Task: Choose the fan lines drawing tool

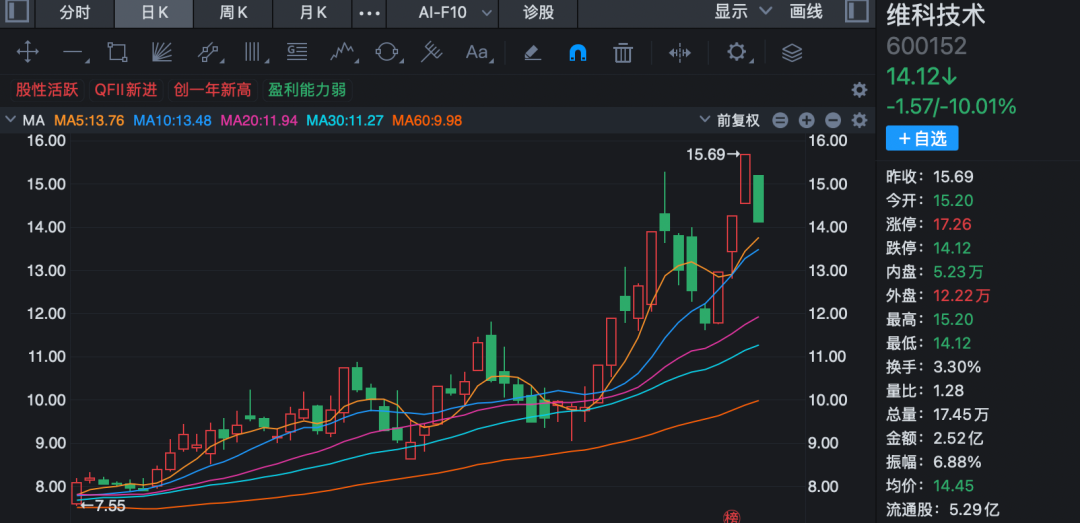Action: (x=163, y=52)
